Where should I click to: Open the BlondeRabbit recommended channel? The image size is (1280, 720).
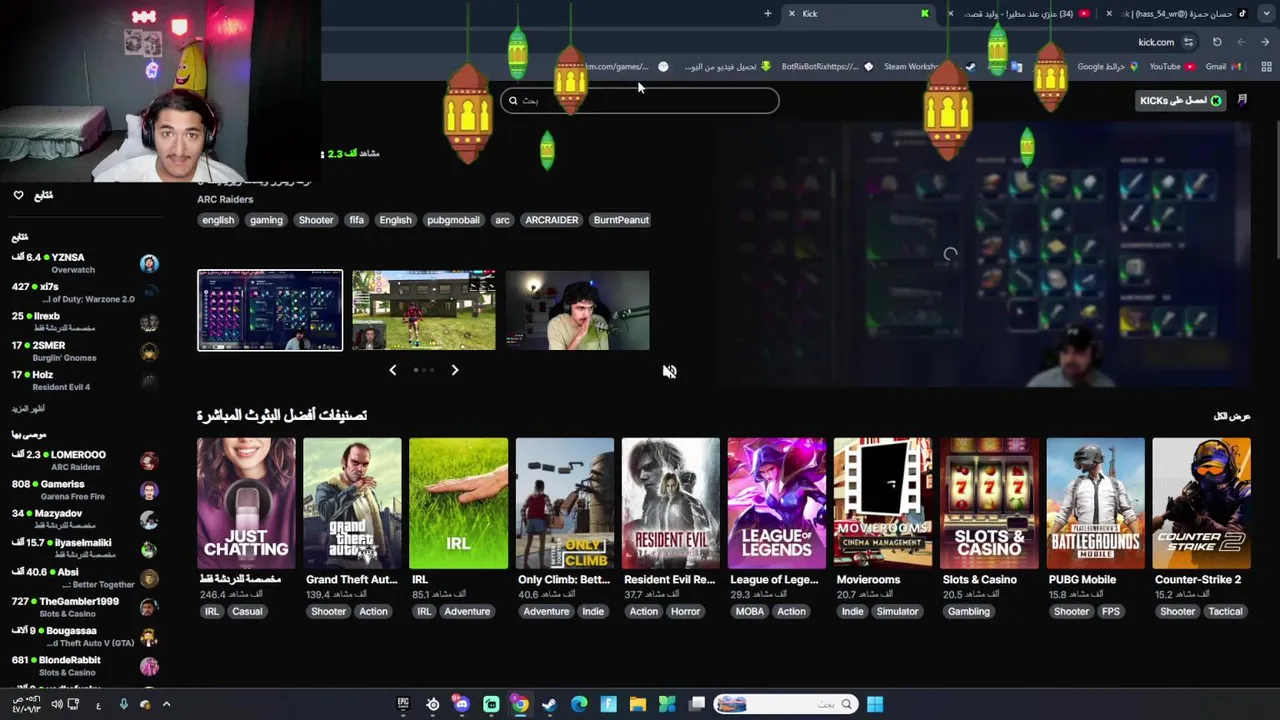click(85, 666)
